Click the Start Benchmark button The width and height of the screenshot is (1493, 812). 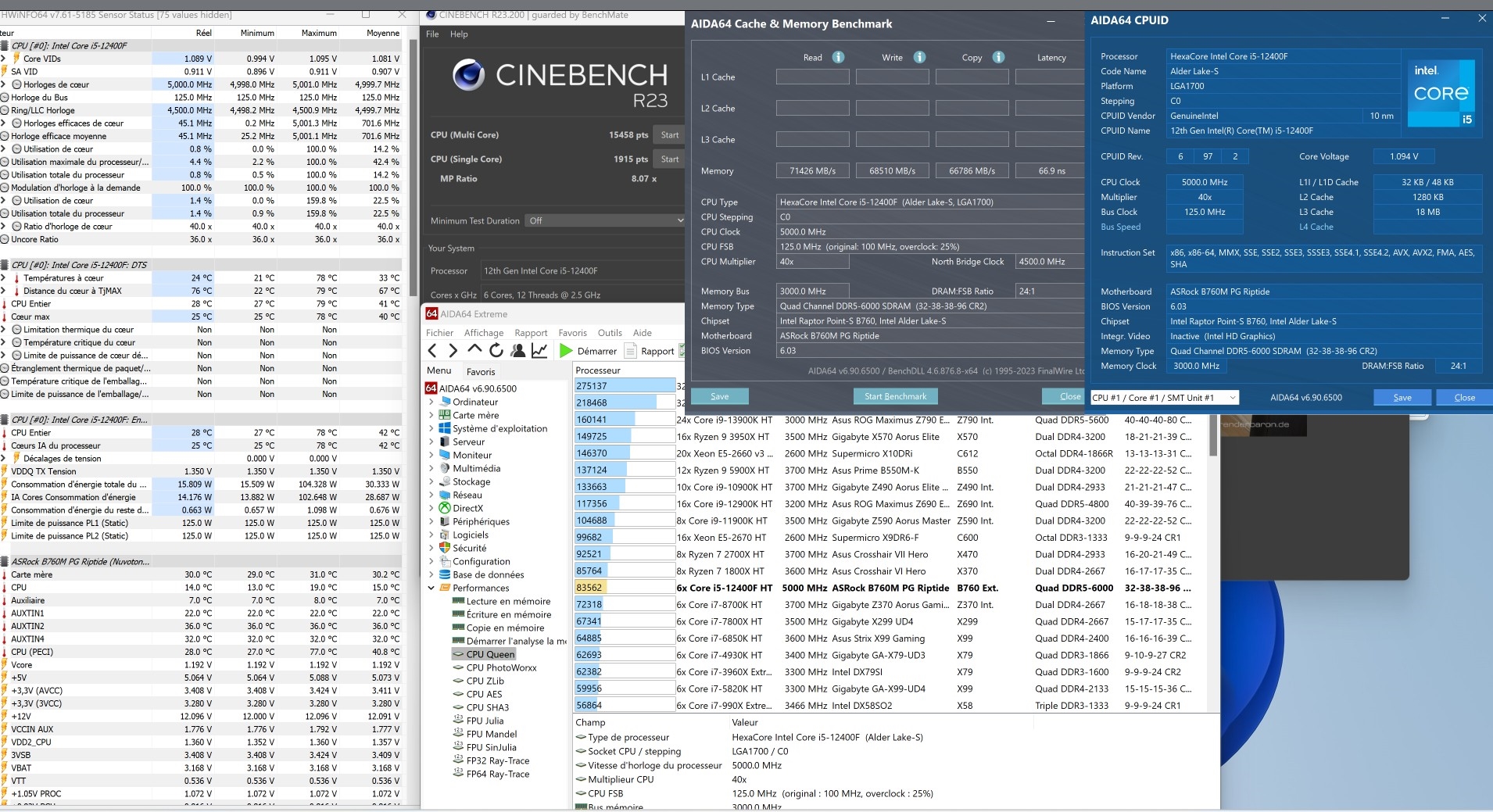pyautogui.click(x=895, y=396)
